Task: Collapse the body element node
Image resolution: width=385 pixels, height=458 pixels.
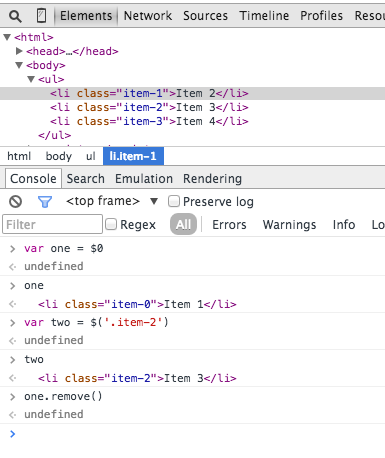Action: [19, 65]
